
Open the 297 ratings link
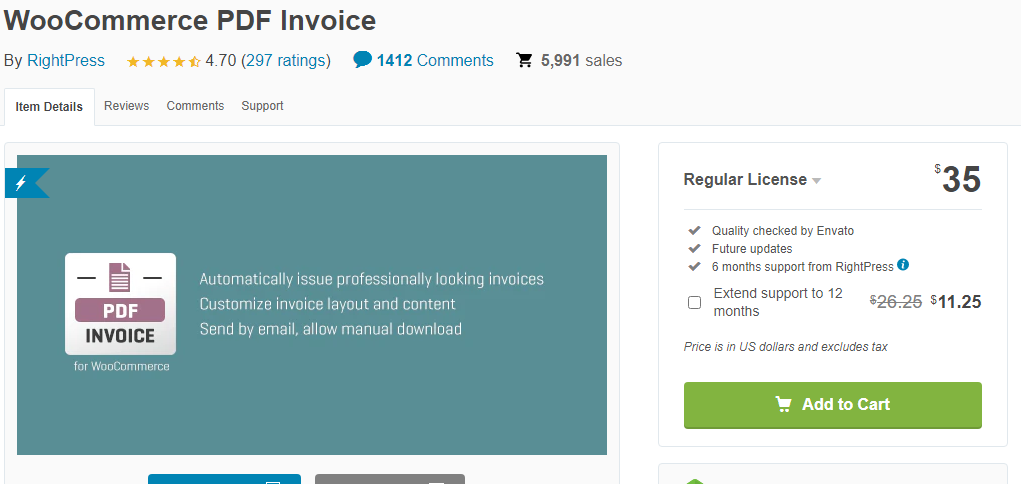[x=286, y=61]
